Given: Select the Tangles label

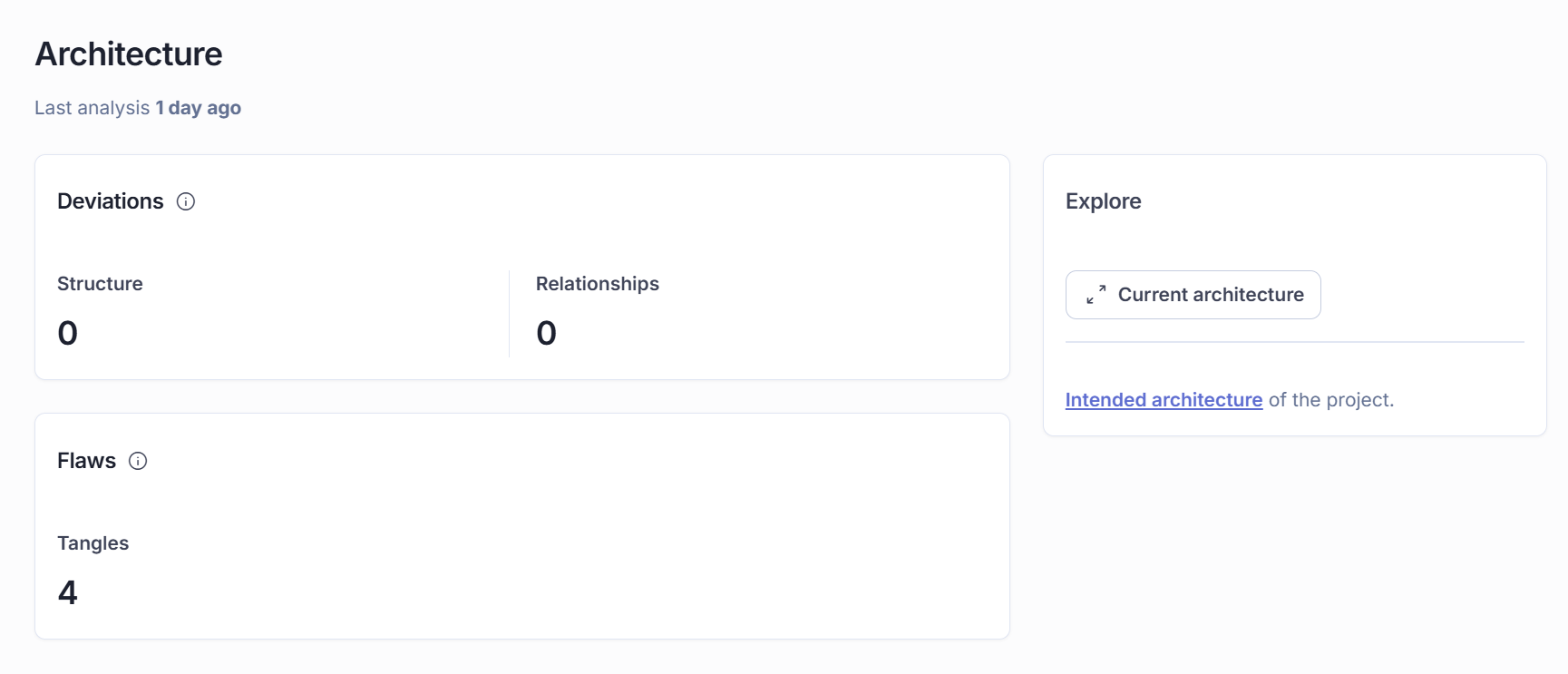Looking at the screenshot, I should pyautogui.click(x=93, y=543).
